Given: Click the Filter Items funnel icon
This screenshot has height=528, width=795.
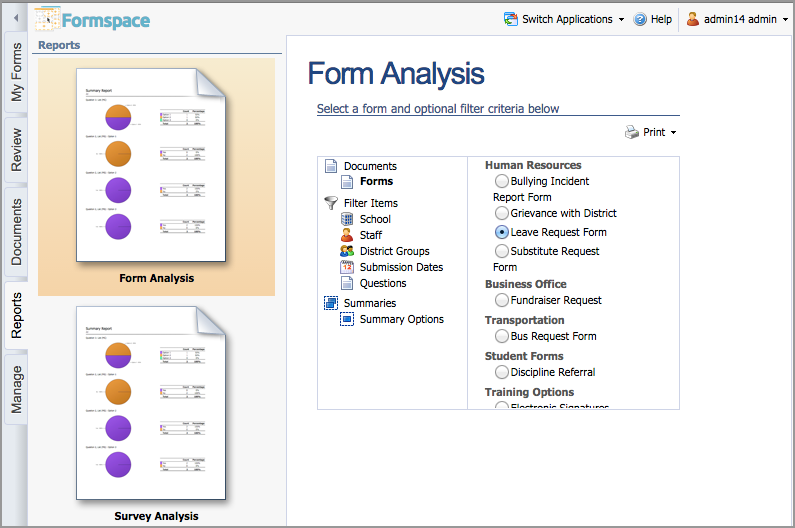Looking at the screenshot, I should coord(331,203).
